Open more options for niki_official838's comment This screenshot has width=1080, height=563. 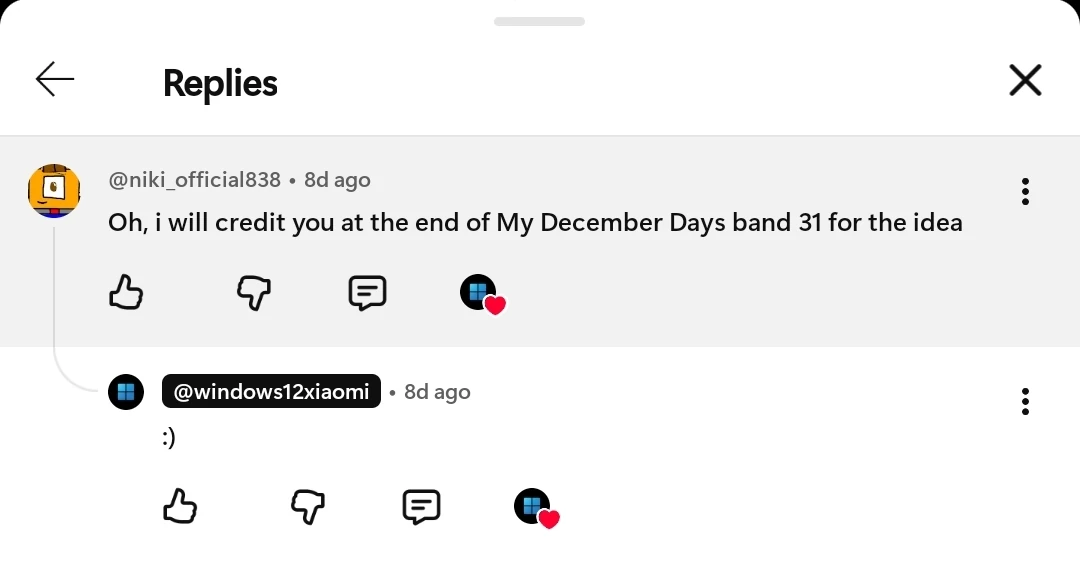click(x=1025, y=191)
